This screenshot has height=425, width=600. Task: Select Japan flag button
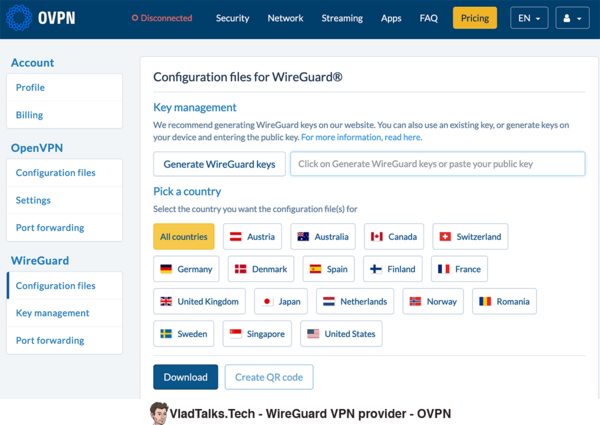pyautogui.click(x=281, y=301)
